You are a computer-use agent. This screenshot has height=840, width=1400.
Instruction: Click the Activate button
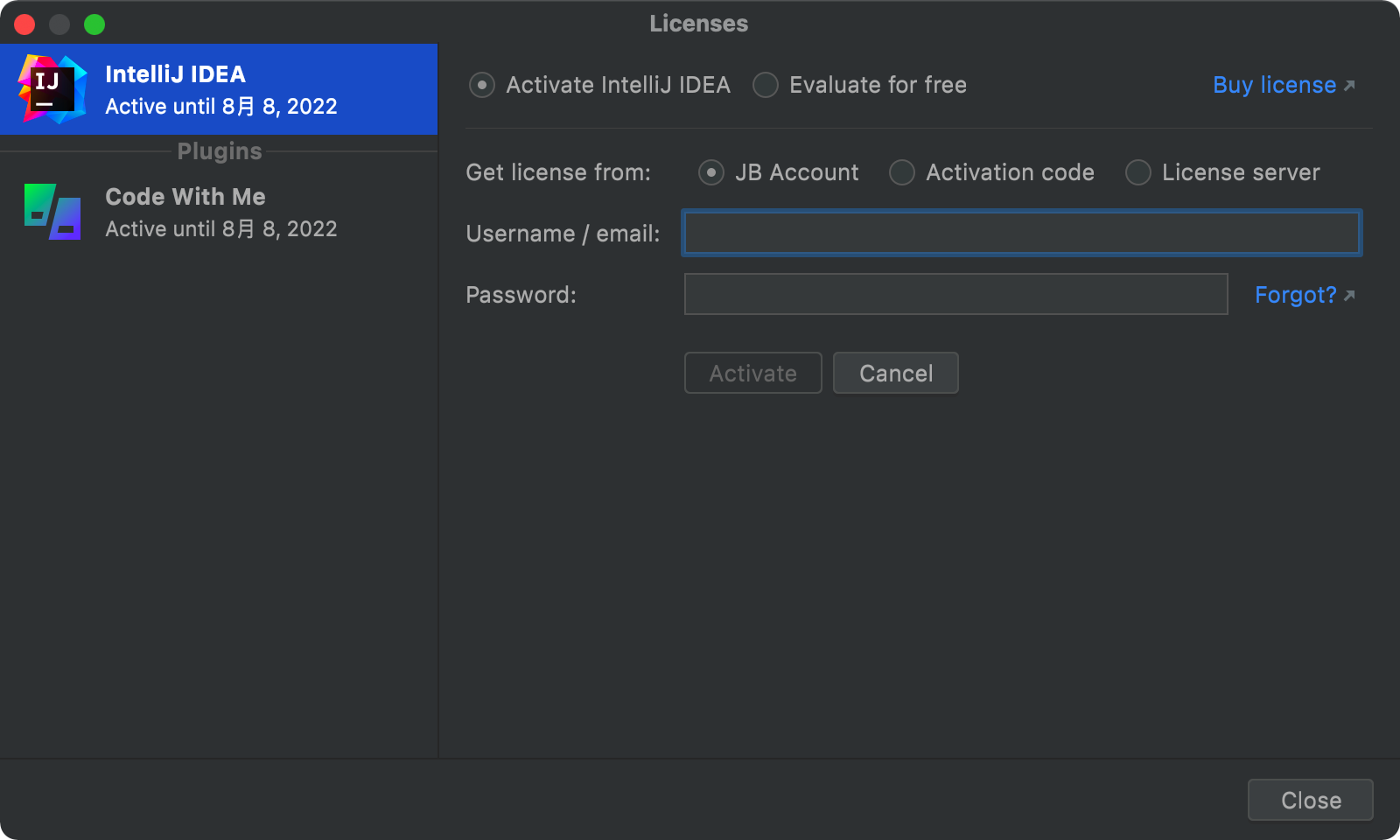pyautogui.click(x=752, y=373)
